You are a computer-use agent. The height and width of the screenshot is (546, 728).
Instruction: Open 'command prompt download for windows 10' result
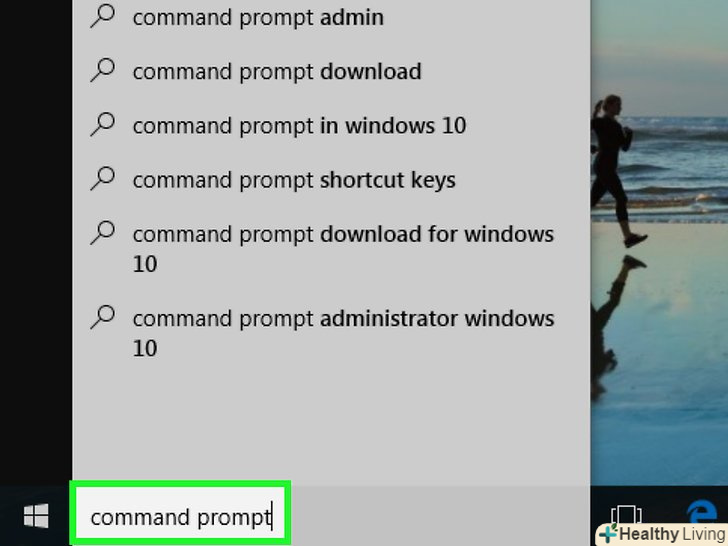click(x=331, y=249)
